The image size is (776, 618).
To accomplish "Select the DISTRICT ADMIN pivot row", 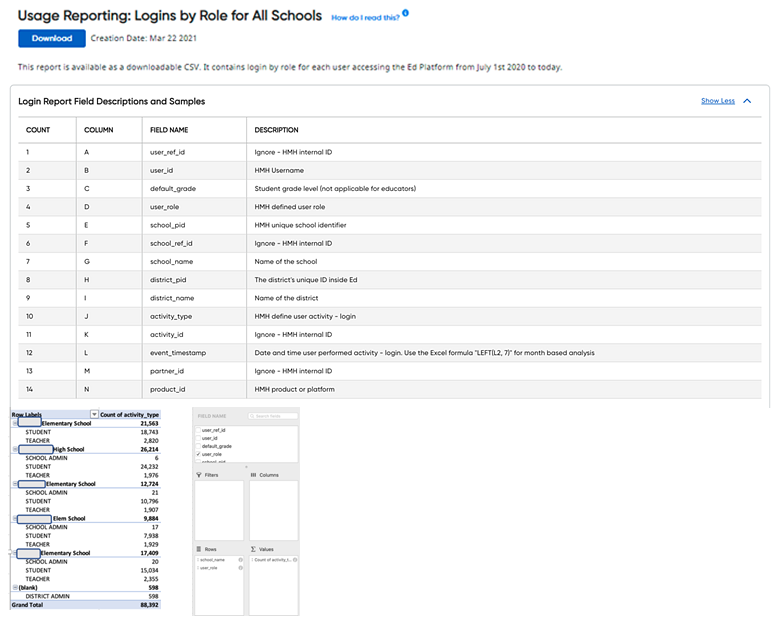I will click(x=86, y=596).
